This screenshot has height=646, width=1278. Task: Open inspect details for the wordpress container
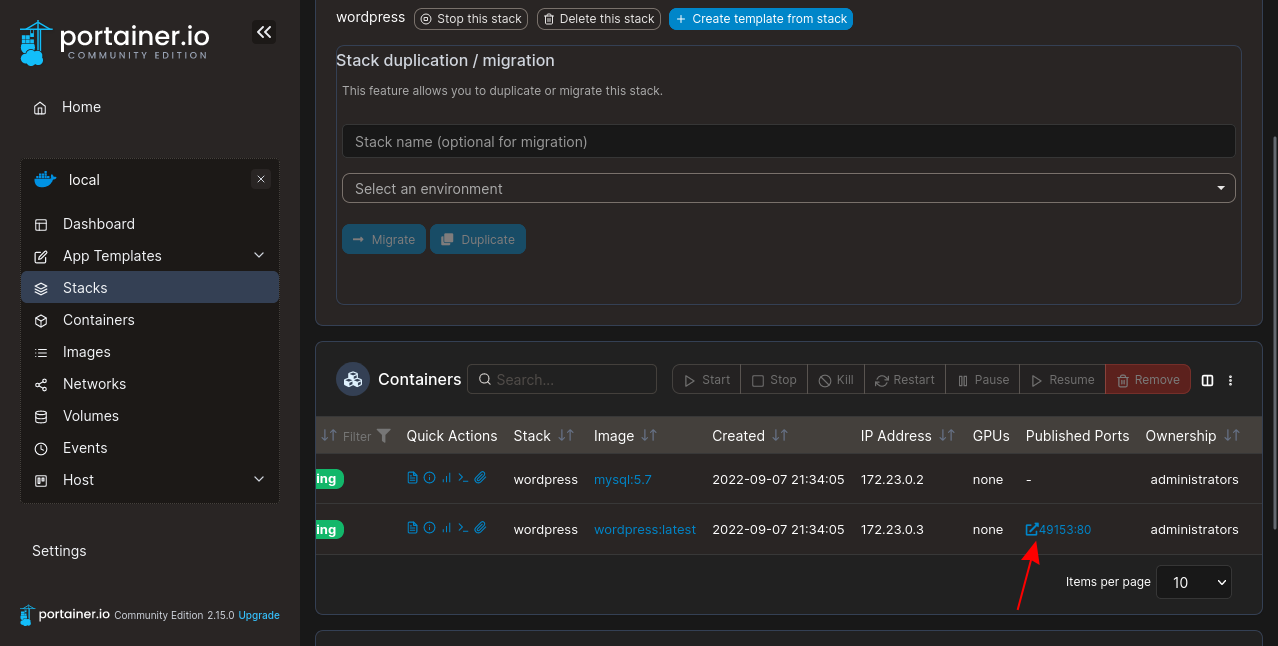coord(429,528)
